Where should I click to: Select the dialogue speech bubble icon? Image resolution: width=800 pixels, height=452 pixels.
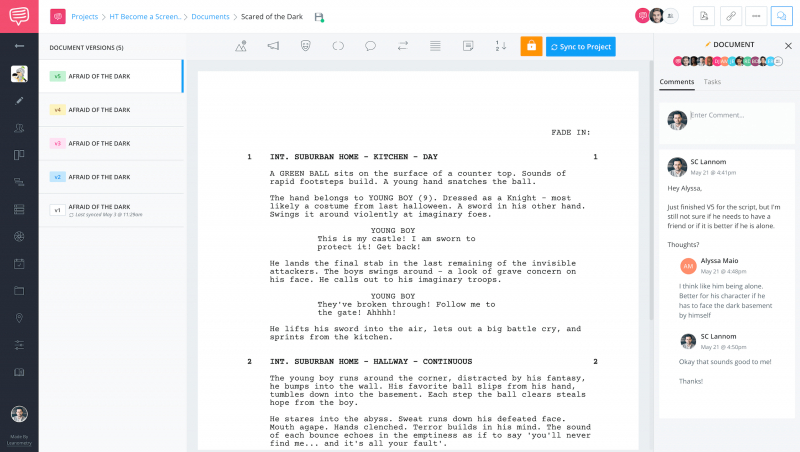pos(370,46)
